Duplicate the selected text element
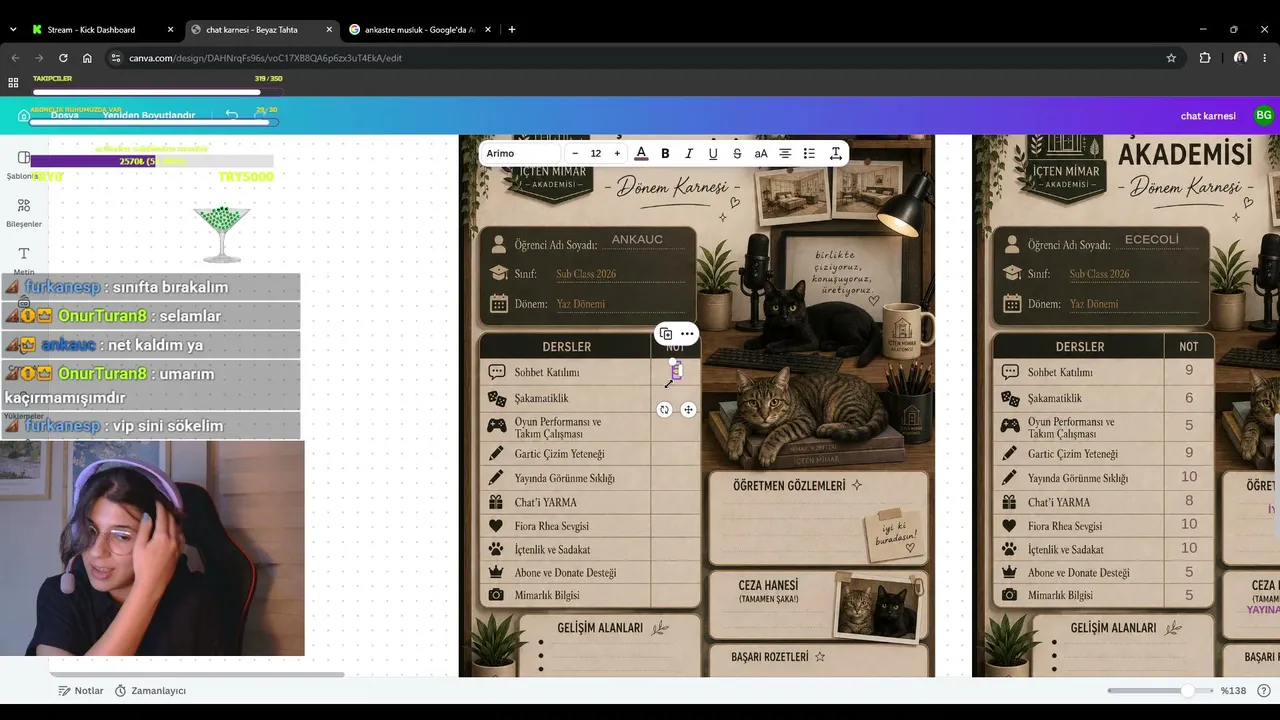 (x=666, y=334)
